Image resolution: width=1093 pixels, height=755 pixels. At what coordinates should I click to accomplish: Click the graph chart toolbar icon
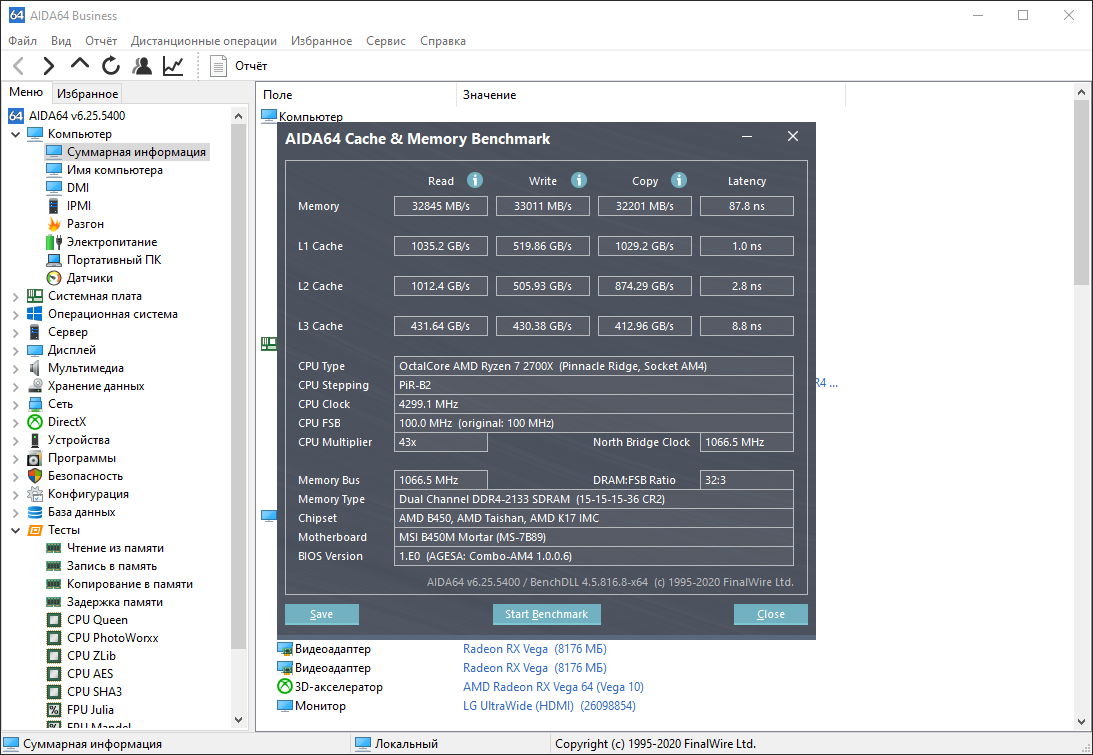pos(173,66)
